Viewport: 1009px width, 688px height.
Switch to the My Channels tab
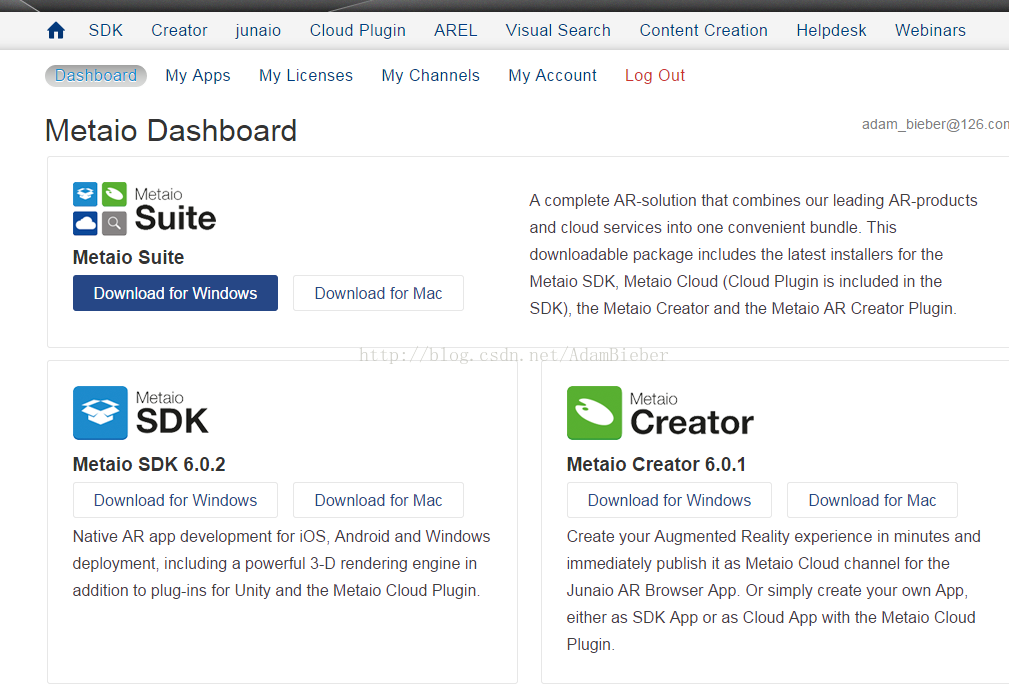430,75
